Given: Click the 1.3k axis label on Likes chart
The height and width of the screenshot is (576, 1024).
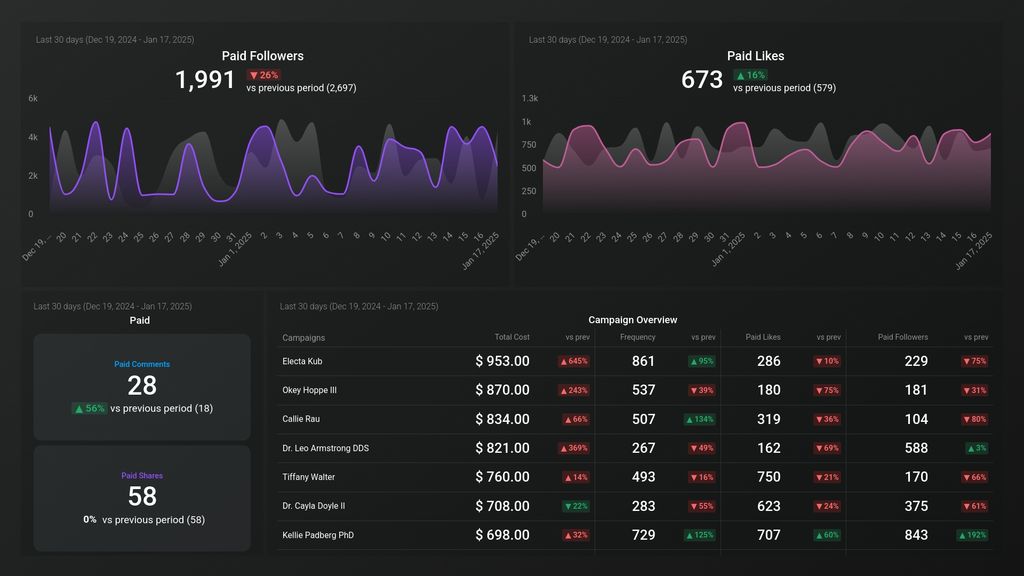Looking at the screenshot, I should pos(530,99).
